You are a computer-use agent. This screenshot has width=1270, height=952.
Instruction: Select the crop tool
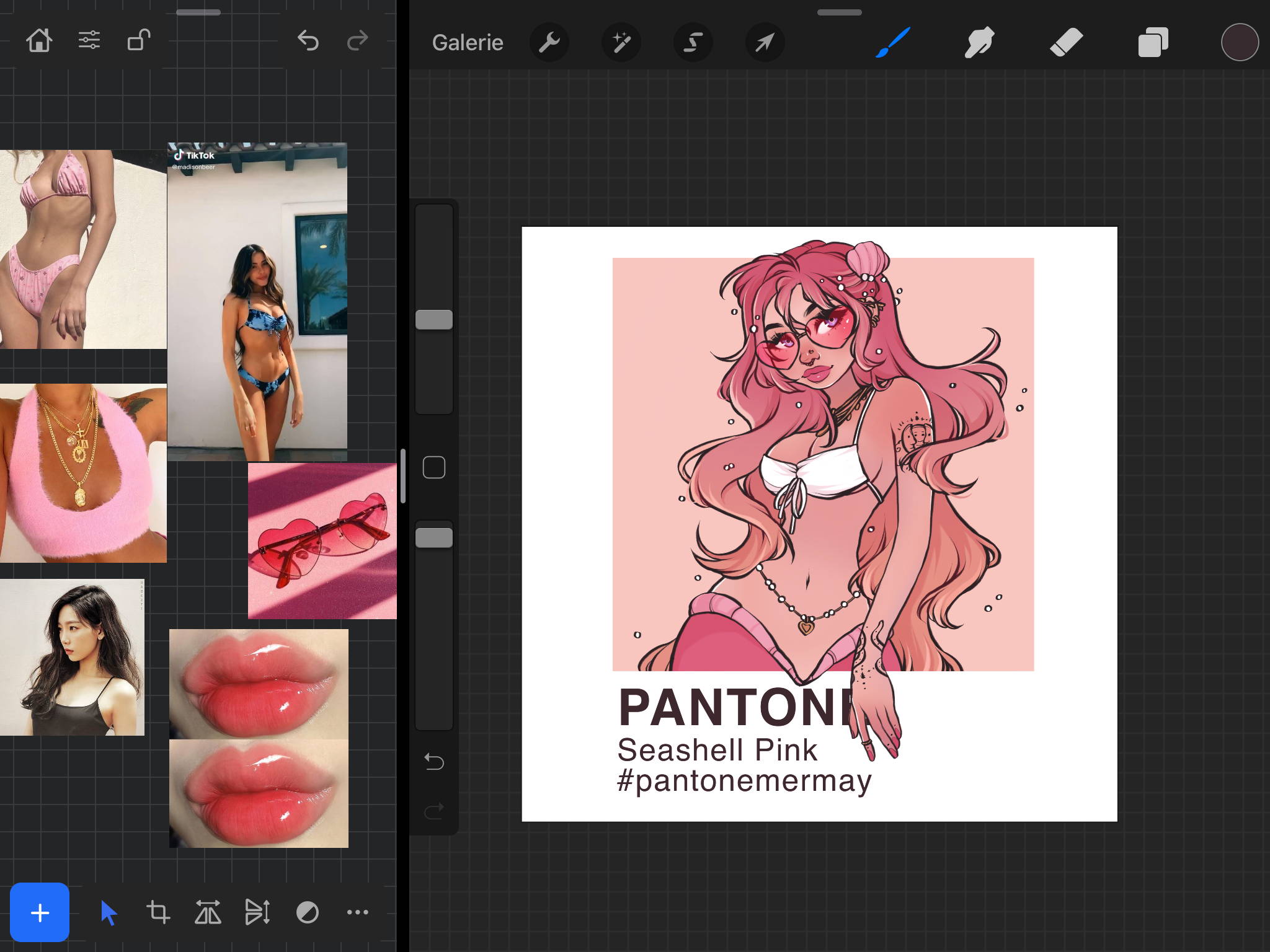158,912
